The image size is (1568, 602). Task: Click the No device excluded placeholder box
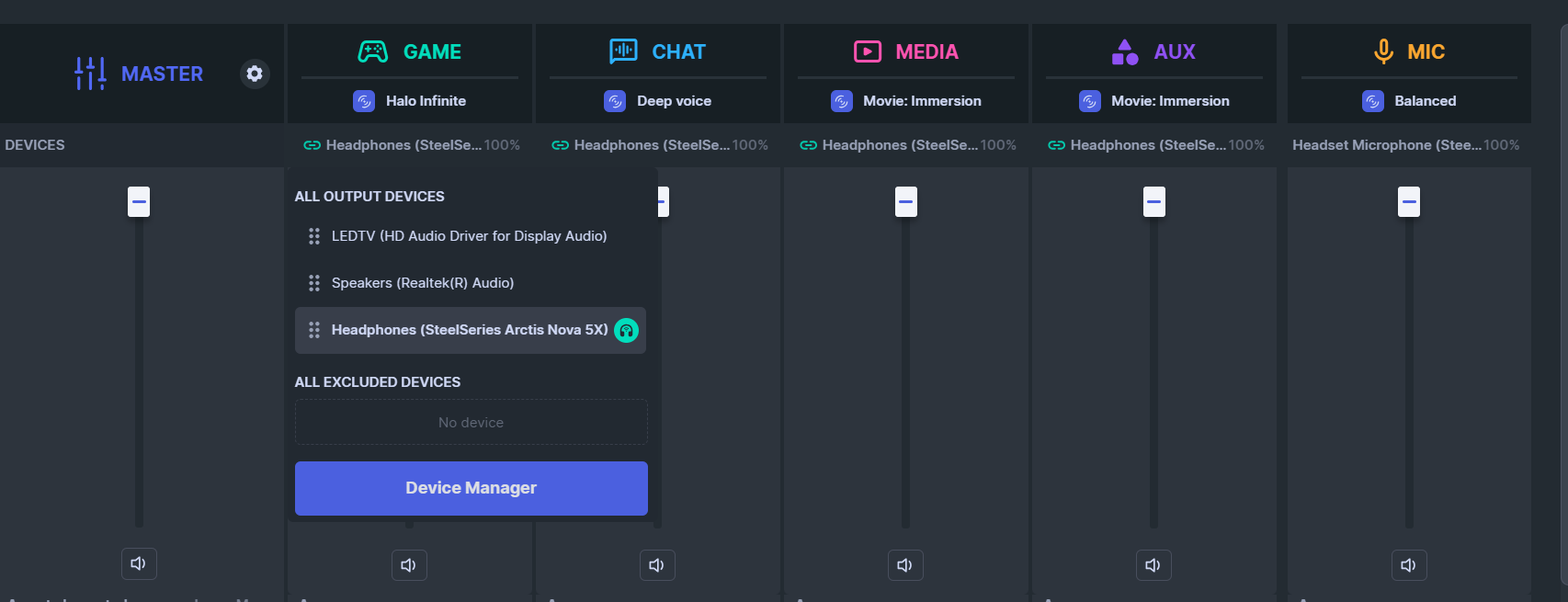click(x=472, y=422)
